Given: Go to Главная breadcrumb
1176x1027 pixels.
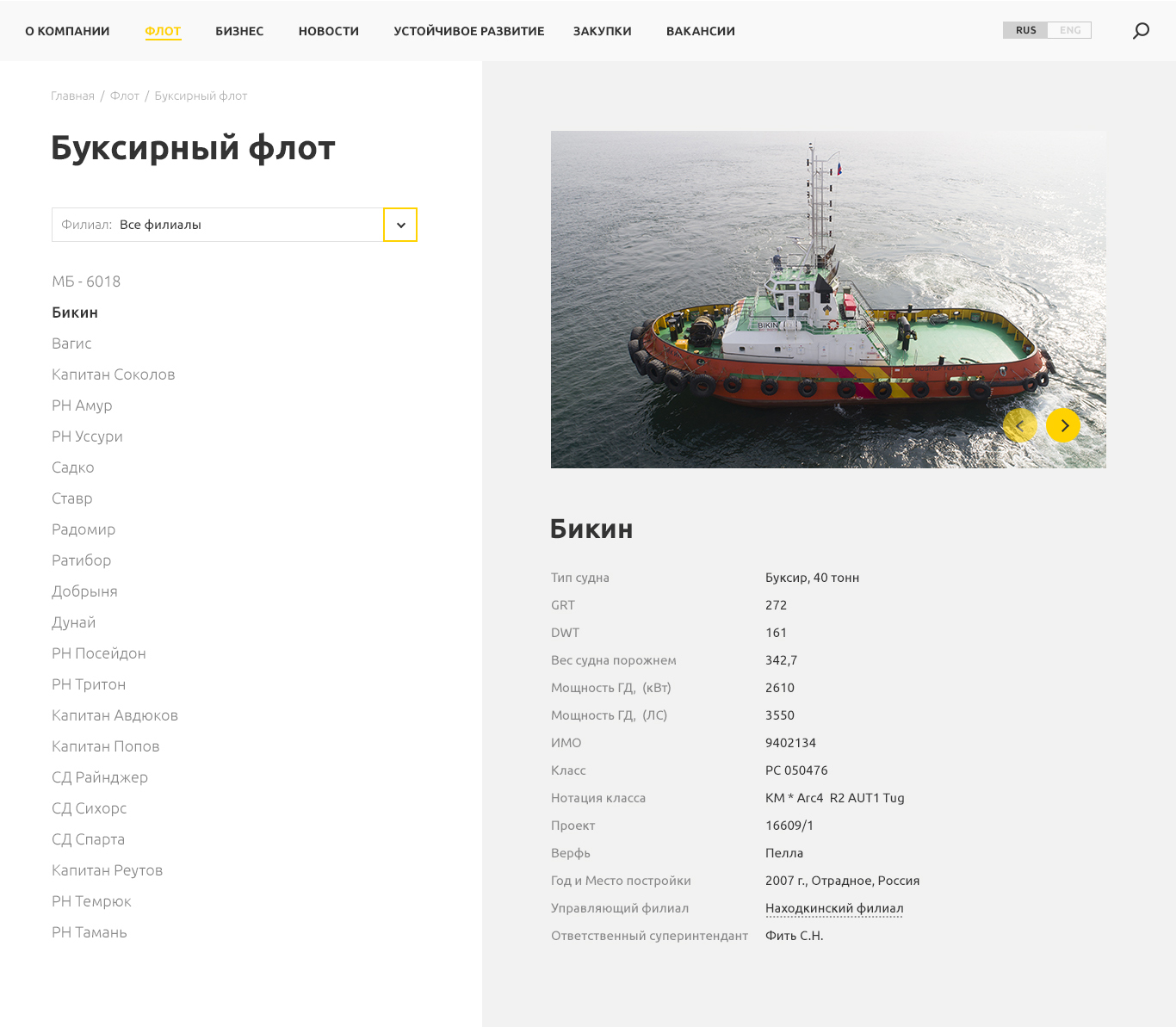Looking at the screenshot, I should 72,96.
